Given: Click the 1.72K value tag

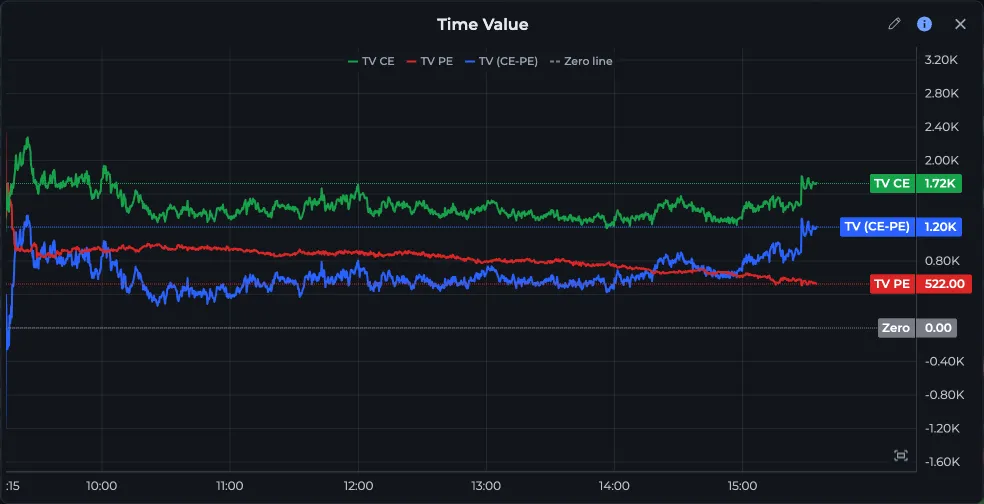Looking at the screenshot, I should pyautogui.click(x=939, y=184).
